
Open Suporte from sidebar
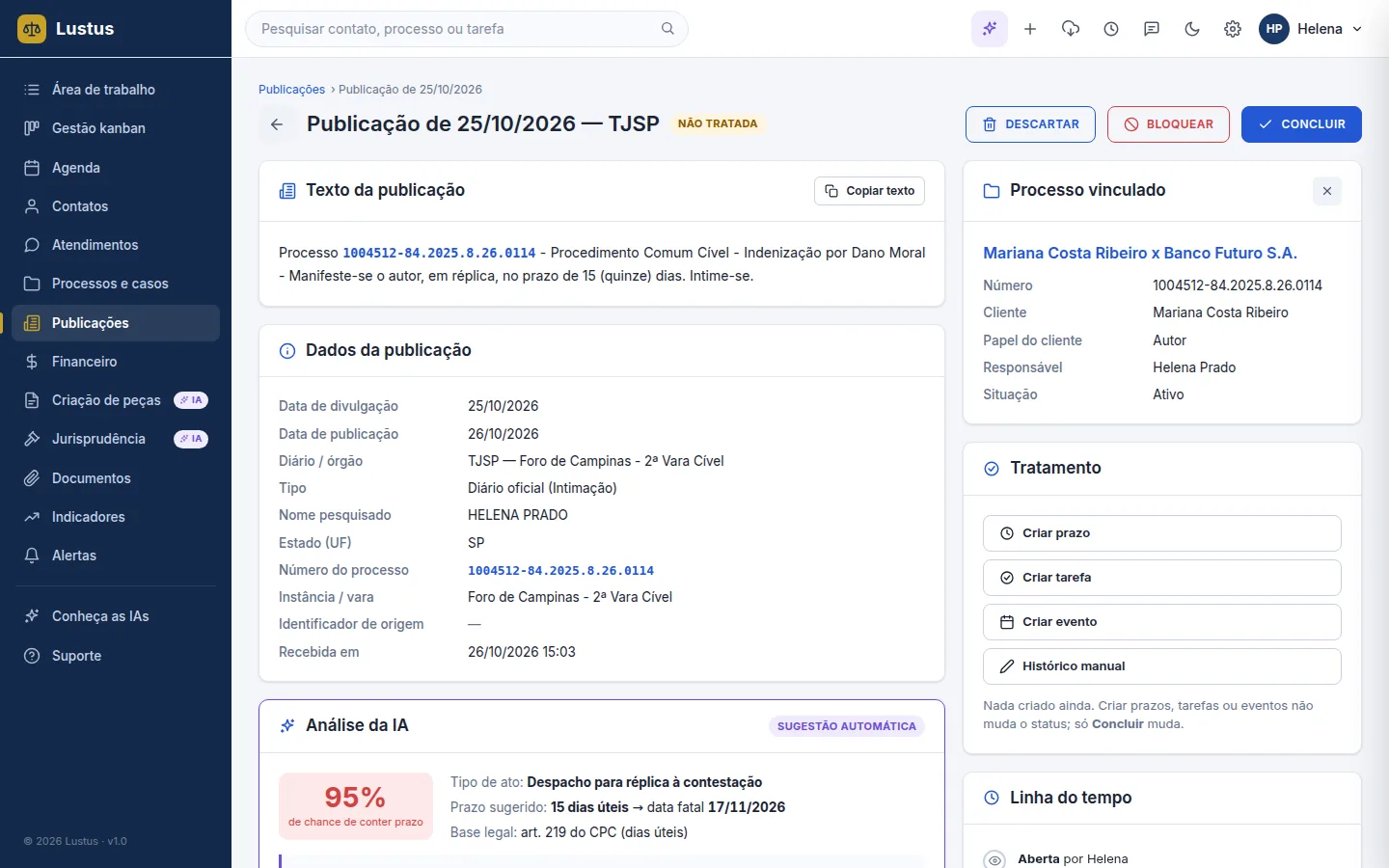[116, 656]
